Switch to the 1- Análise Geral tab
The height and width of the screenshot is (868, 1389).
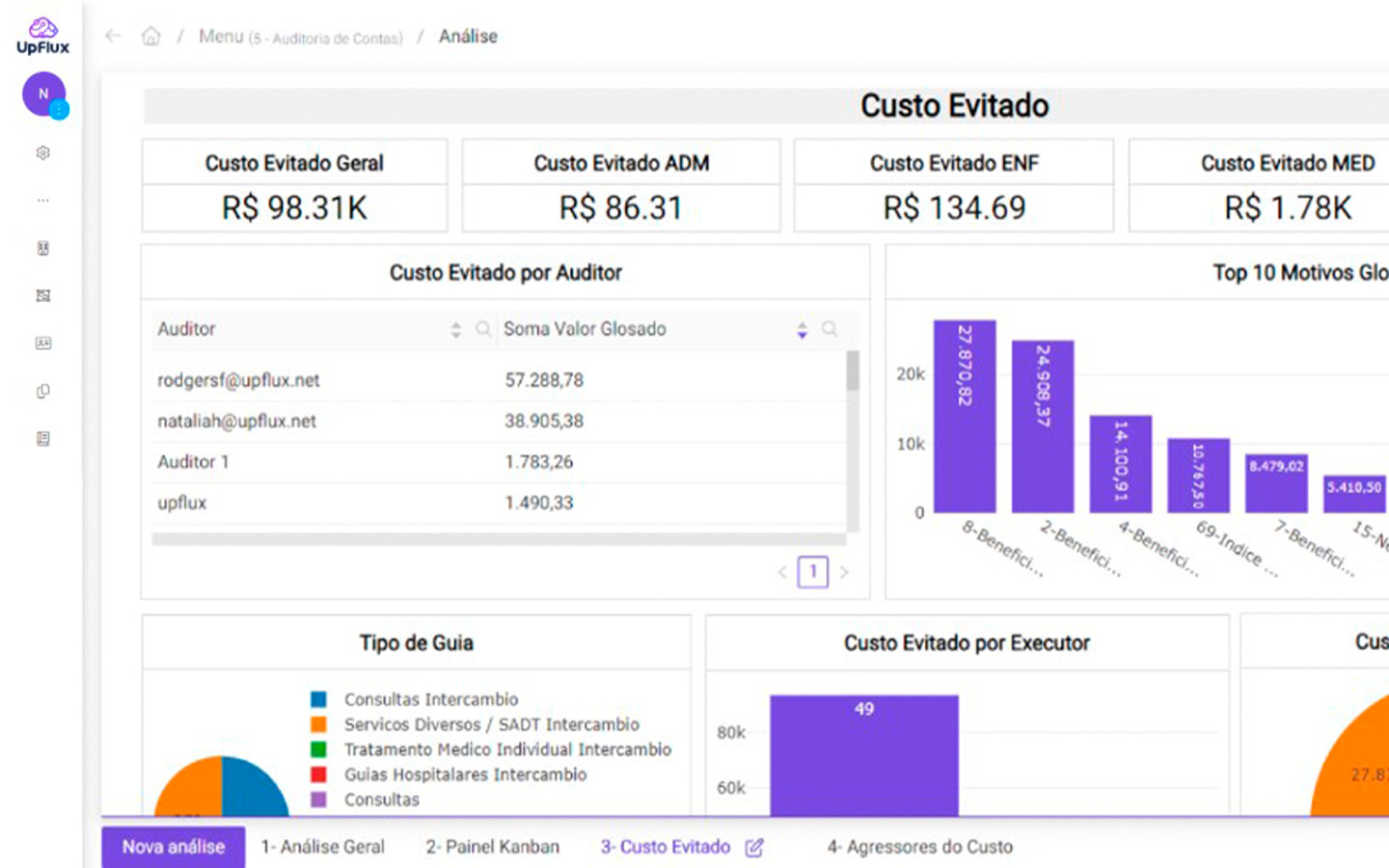[323, 847]
